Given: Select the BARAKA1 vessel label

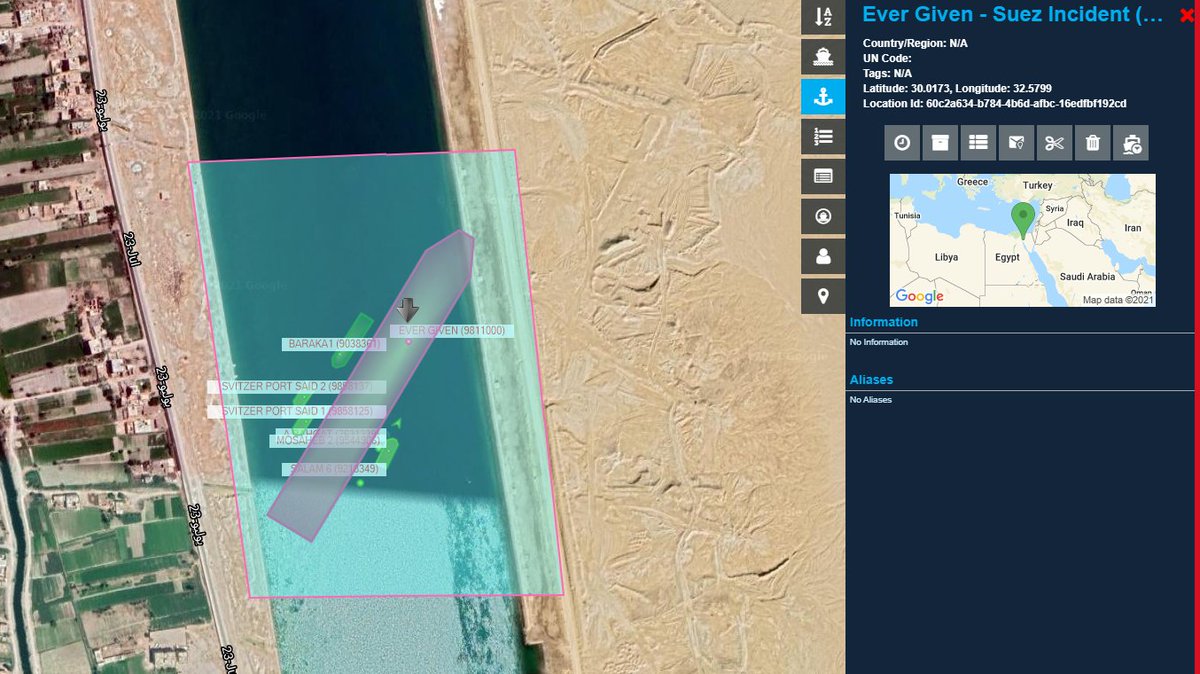Looking at the screenshot, I should tap(334, 344).
